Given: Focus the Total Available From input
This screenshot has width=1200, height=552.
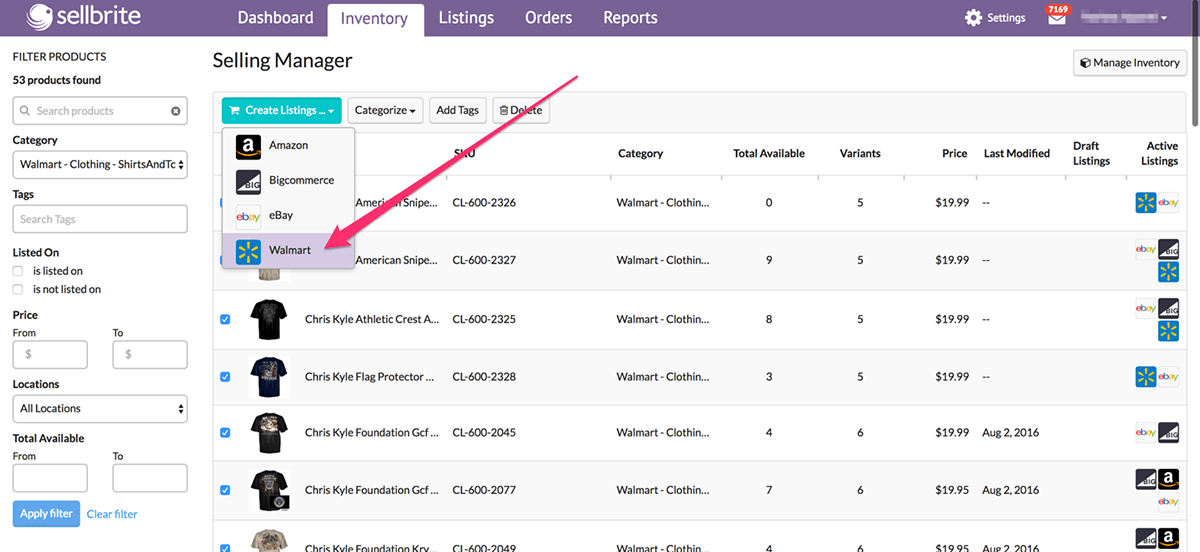Looking at the screenshot, I should point(50,478).
